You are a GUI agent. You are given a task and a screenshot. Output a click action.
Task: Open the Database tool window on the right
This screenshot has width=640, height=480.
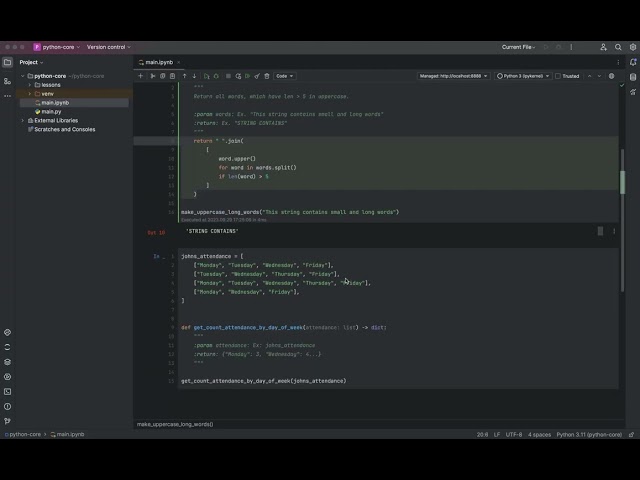[x=633, y=77]
